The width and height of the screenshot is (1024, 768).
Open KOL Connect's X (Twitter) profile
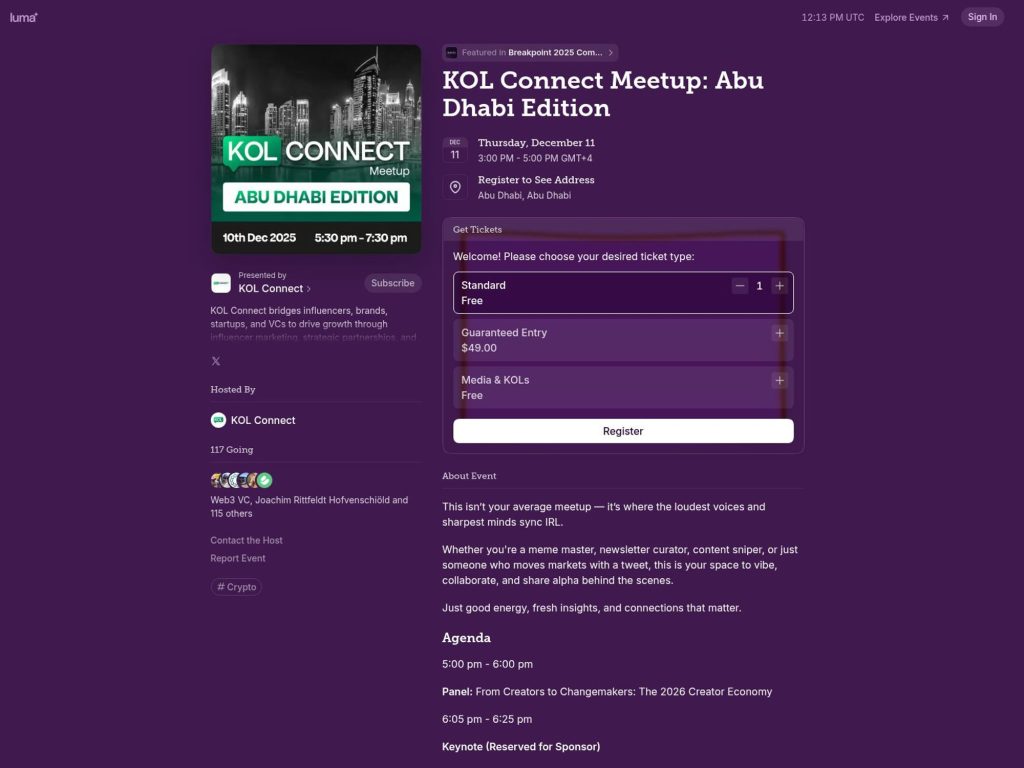(216, 361)
